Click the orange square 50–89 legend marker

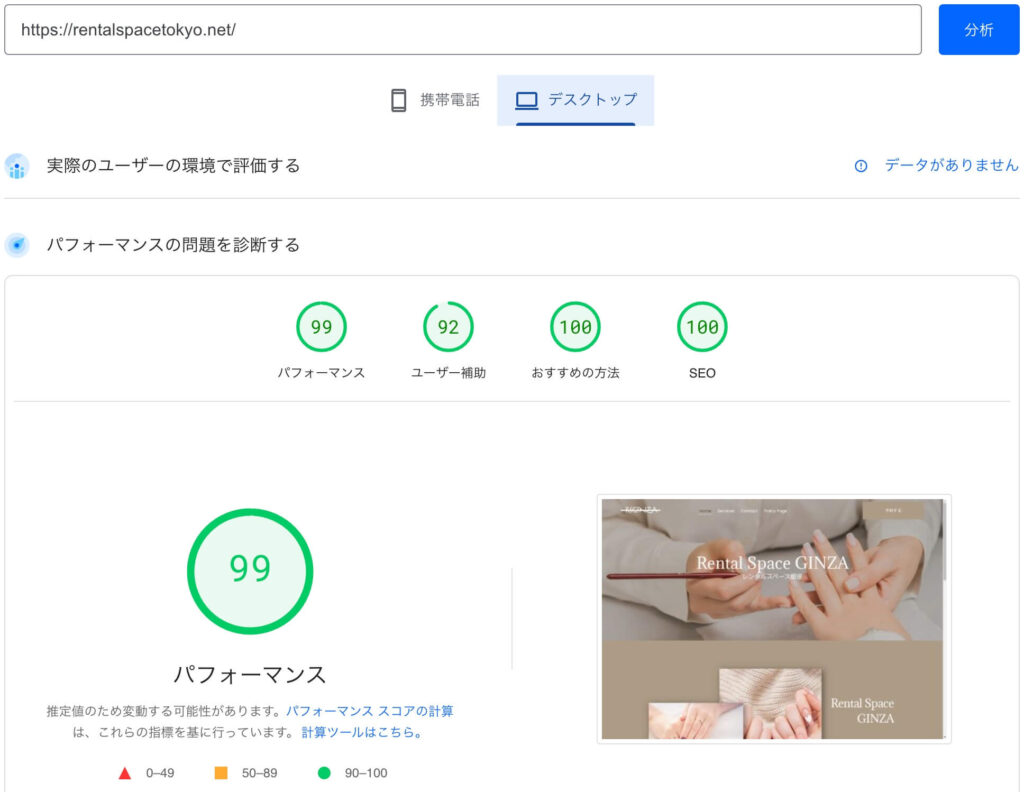[x=221, y=773]
